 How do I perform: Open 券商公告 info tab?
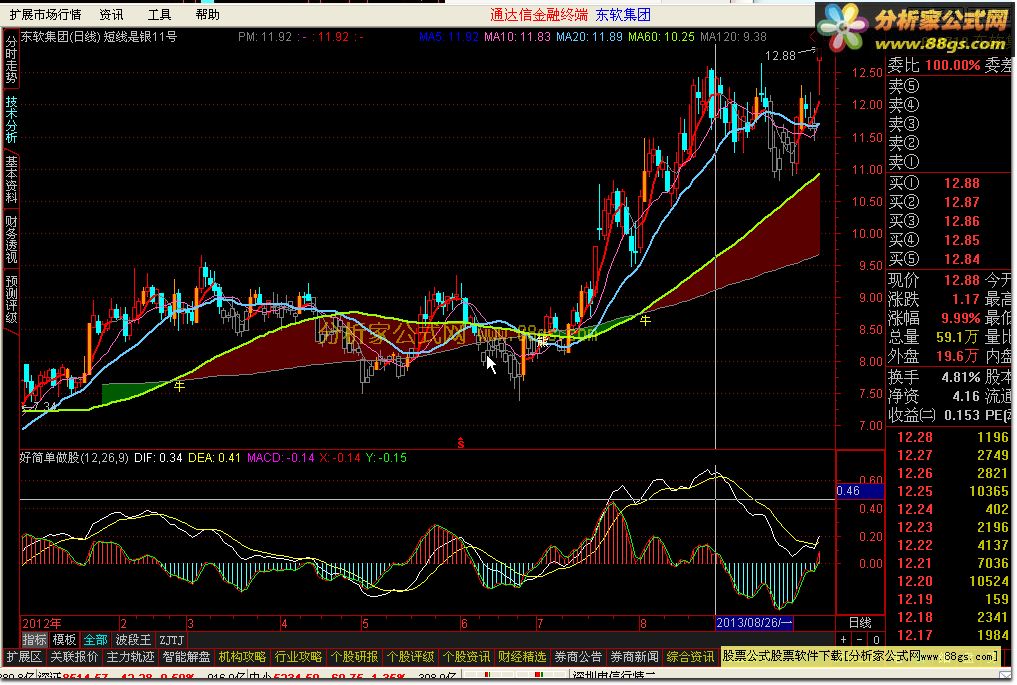[579, 656]
